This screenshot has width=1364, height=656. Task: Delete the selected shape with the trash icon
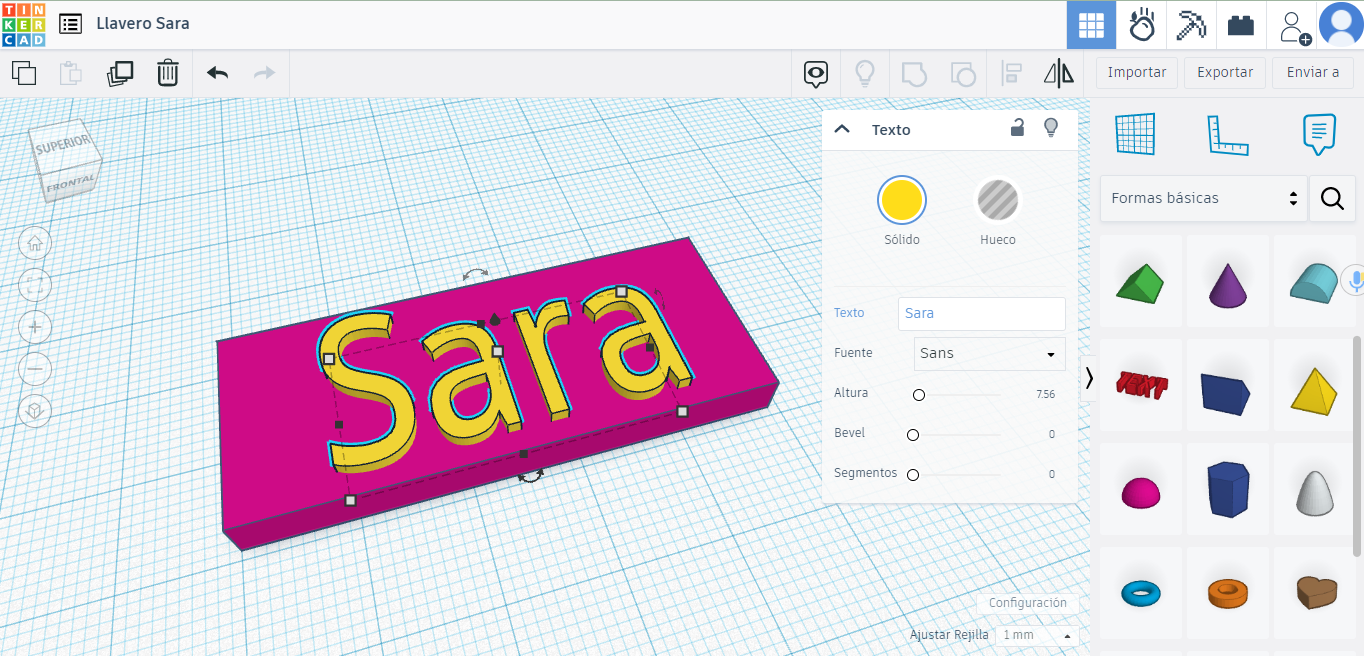(168, 72)
